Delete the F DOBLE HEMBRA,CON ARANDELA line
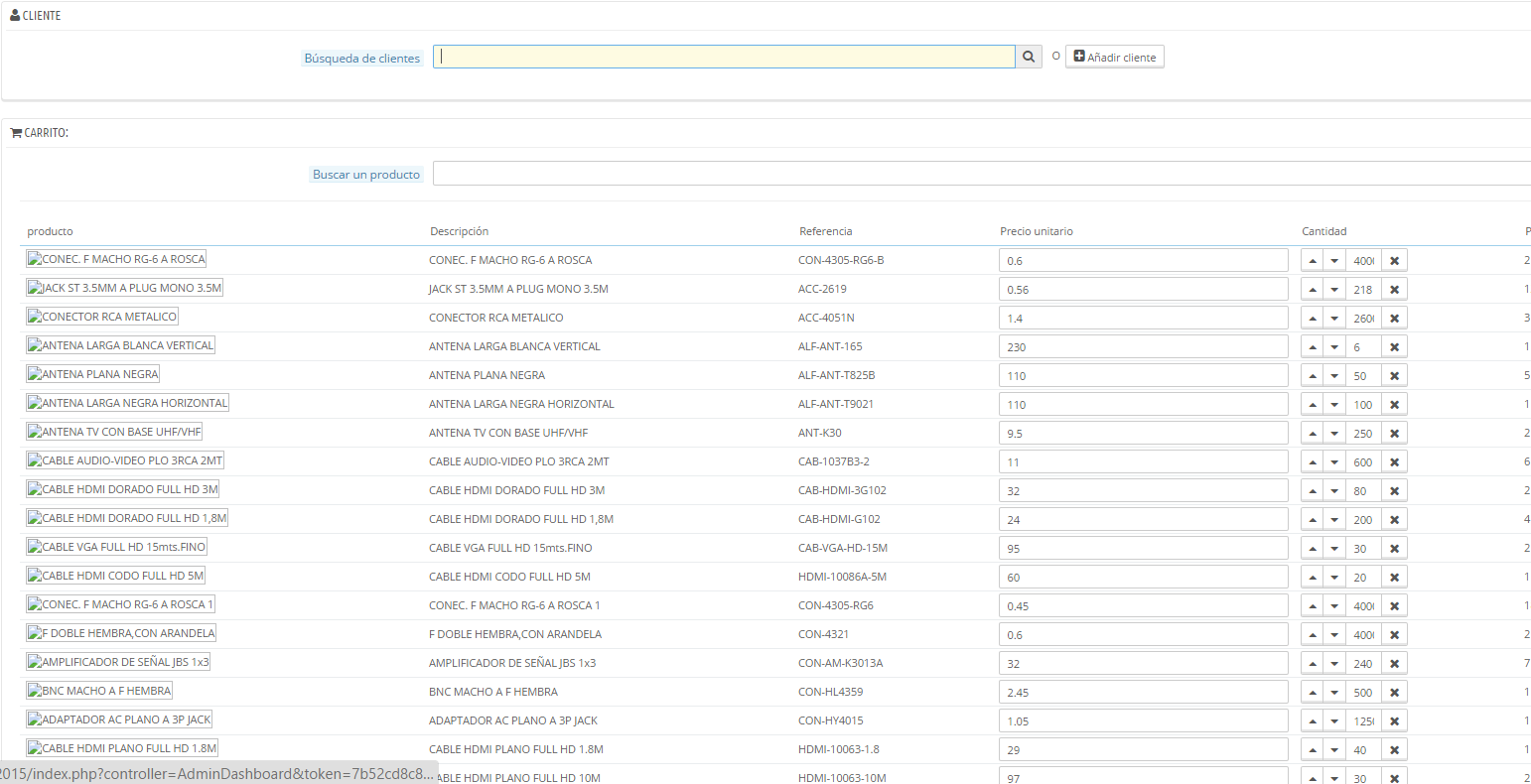 click(1394, 635)
